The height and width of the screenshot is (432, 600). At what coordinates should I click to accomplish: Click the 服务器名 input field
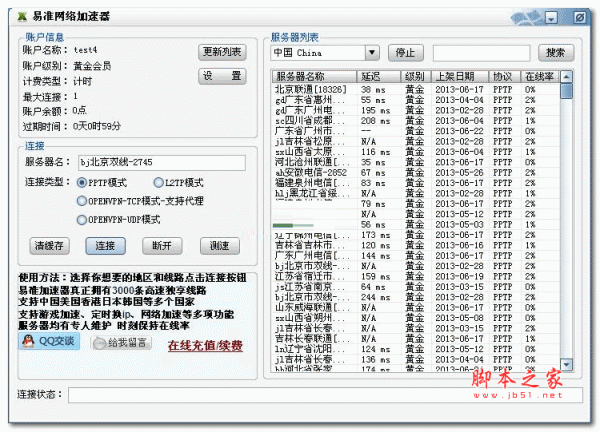coord(161,163)
